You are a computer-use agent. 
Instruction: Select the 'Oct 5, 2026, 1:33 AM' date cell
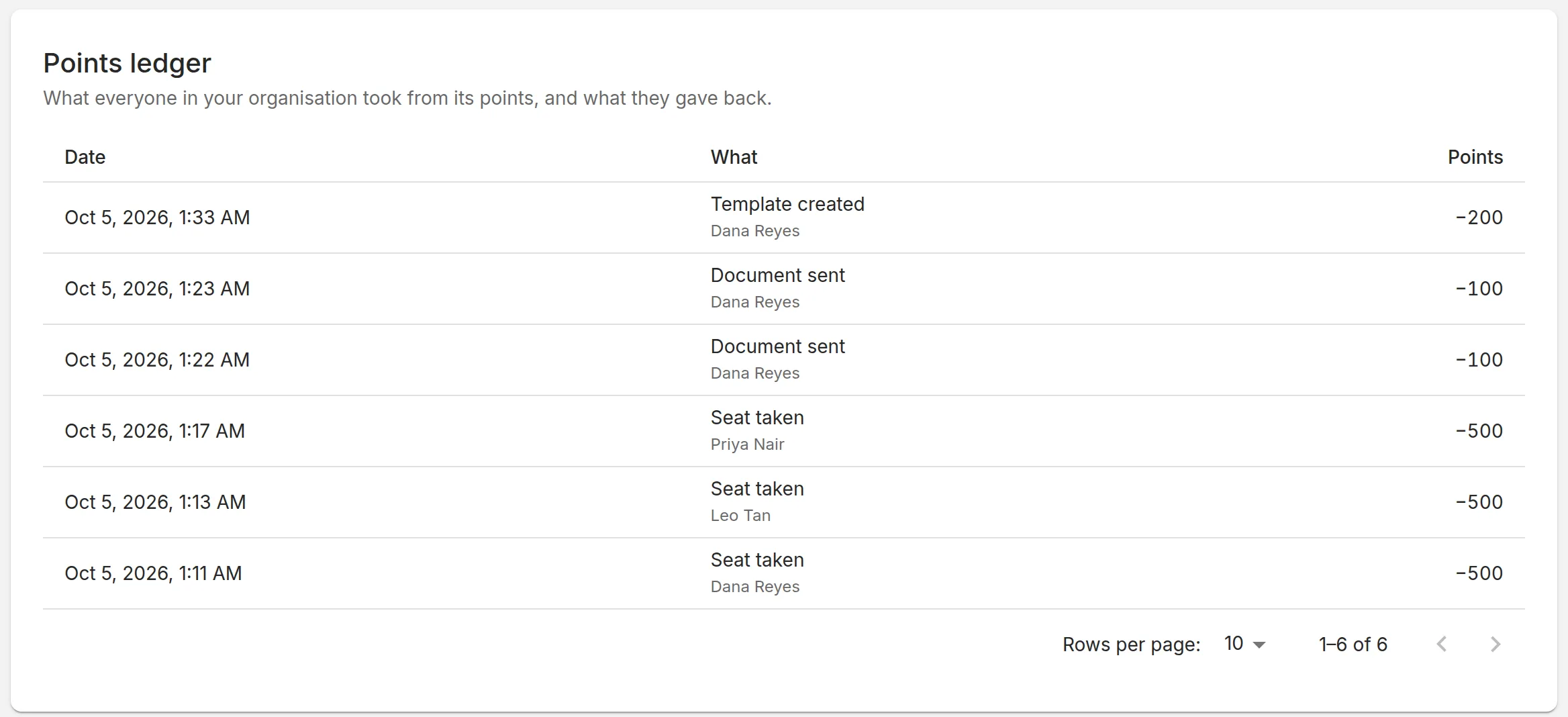tap(157, 218)
